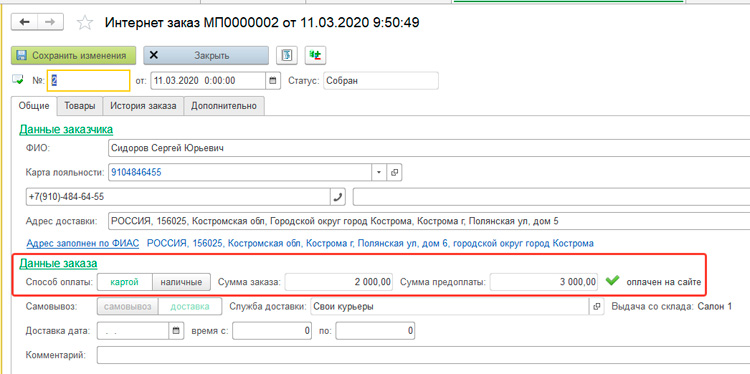Click the text Выдача со склада: Салон 1
This screenshot has height=374, width=750.
point(672,307)
